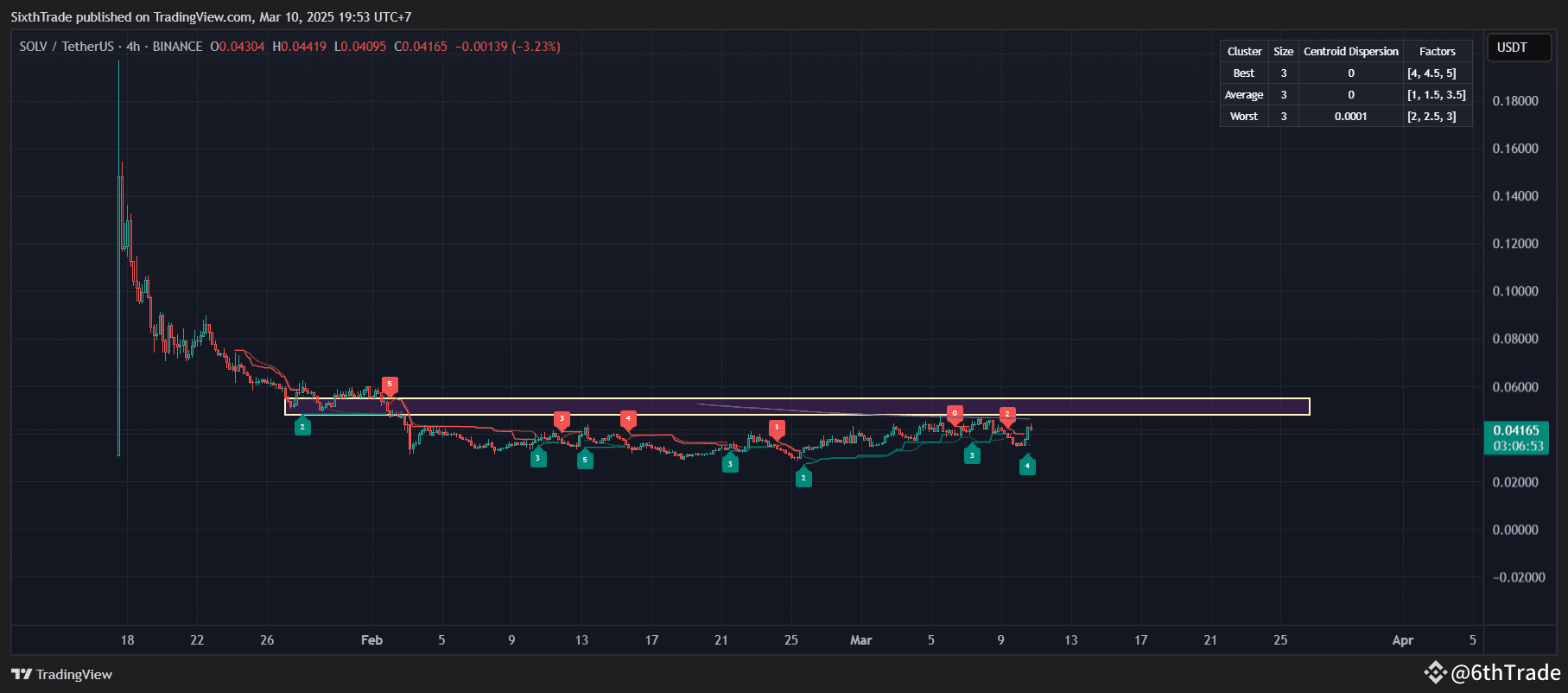Click the SixthTrade published header text
This screenshot has height=693, width=1568.
(x=211, y=17)
